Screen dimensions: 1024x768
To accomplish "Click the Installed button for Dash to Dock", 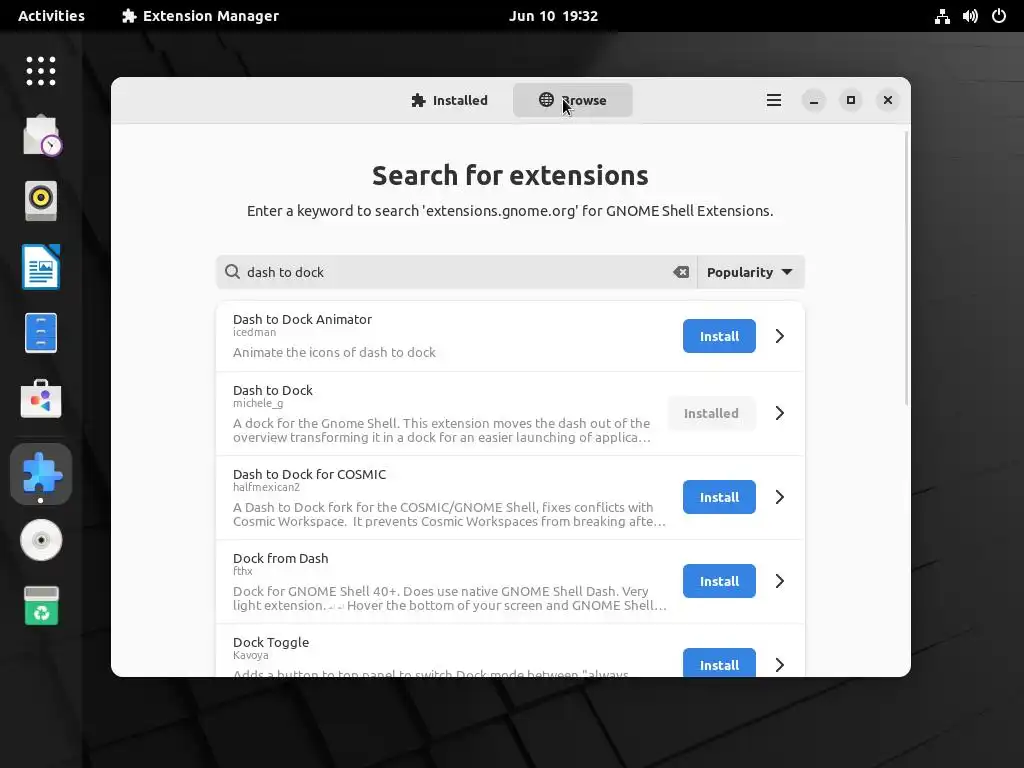I will coord(711,413).
